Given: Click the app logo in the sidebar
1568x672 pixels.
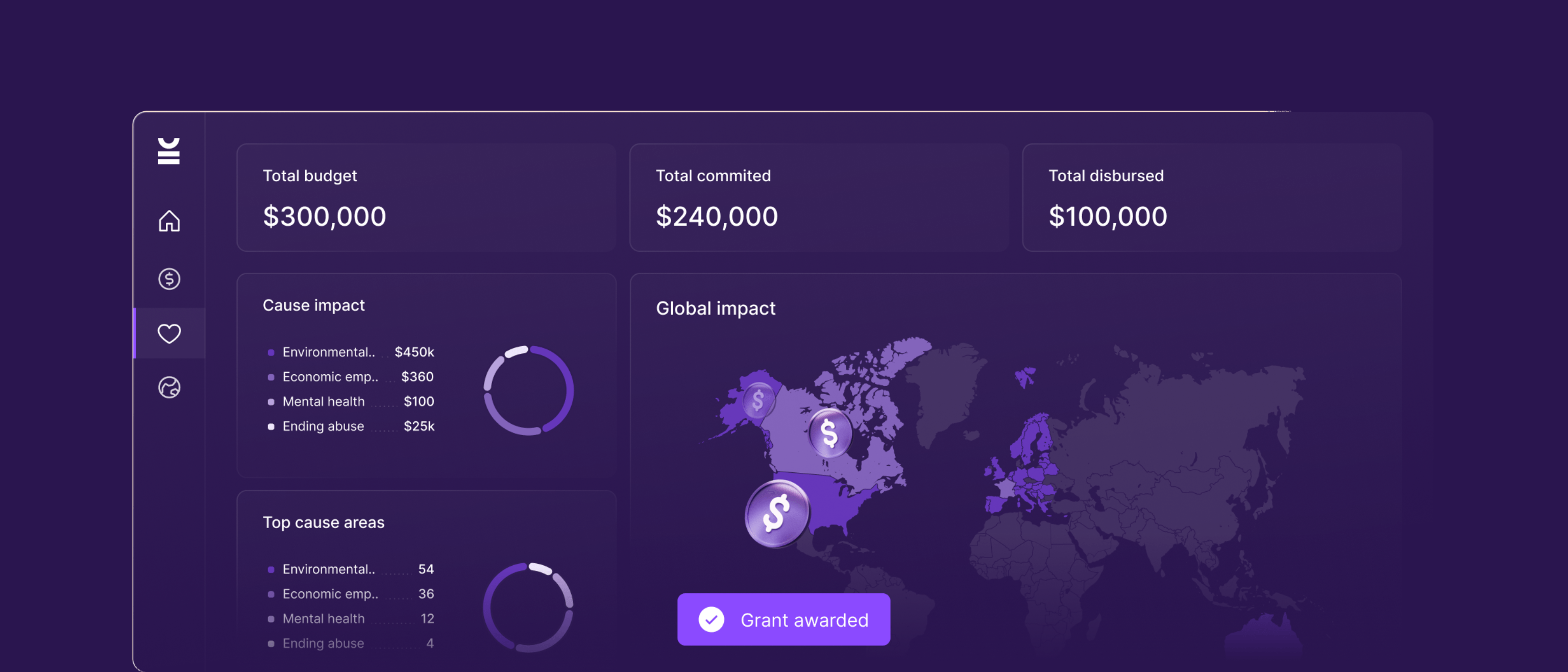Looking at the screenshot, I should click(x=168, y=151).
